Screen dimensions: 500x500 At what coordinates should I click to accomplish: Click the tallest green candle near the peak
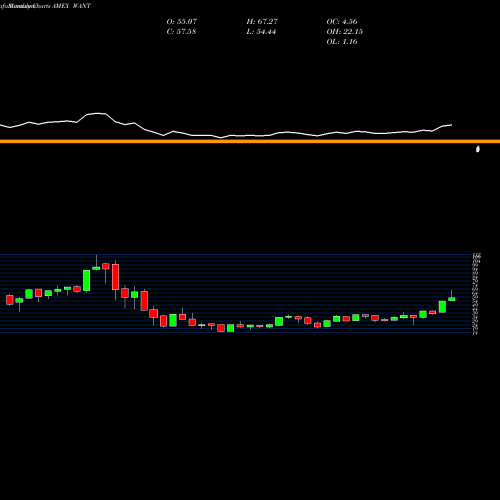click(x=87, y=281)
